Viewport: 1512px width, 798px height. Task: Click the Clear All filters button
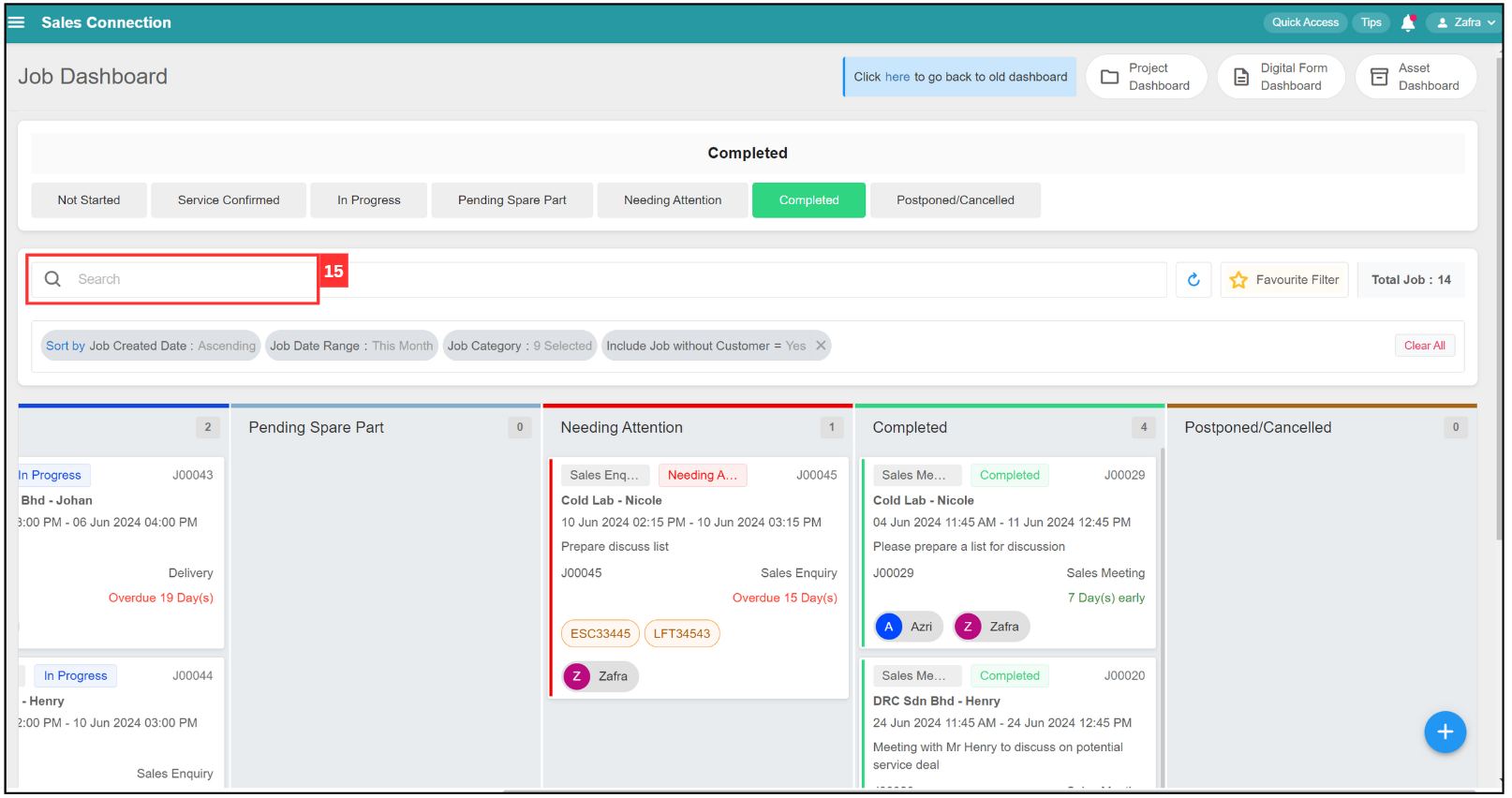(1424, 346)
